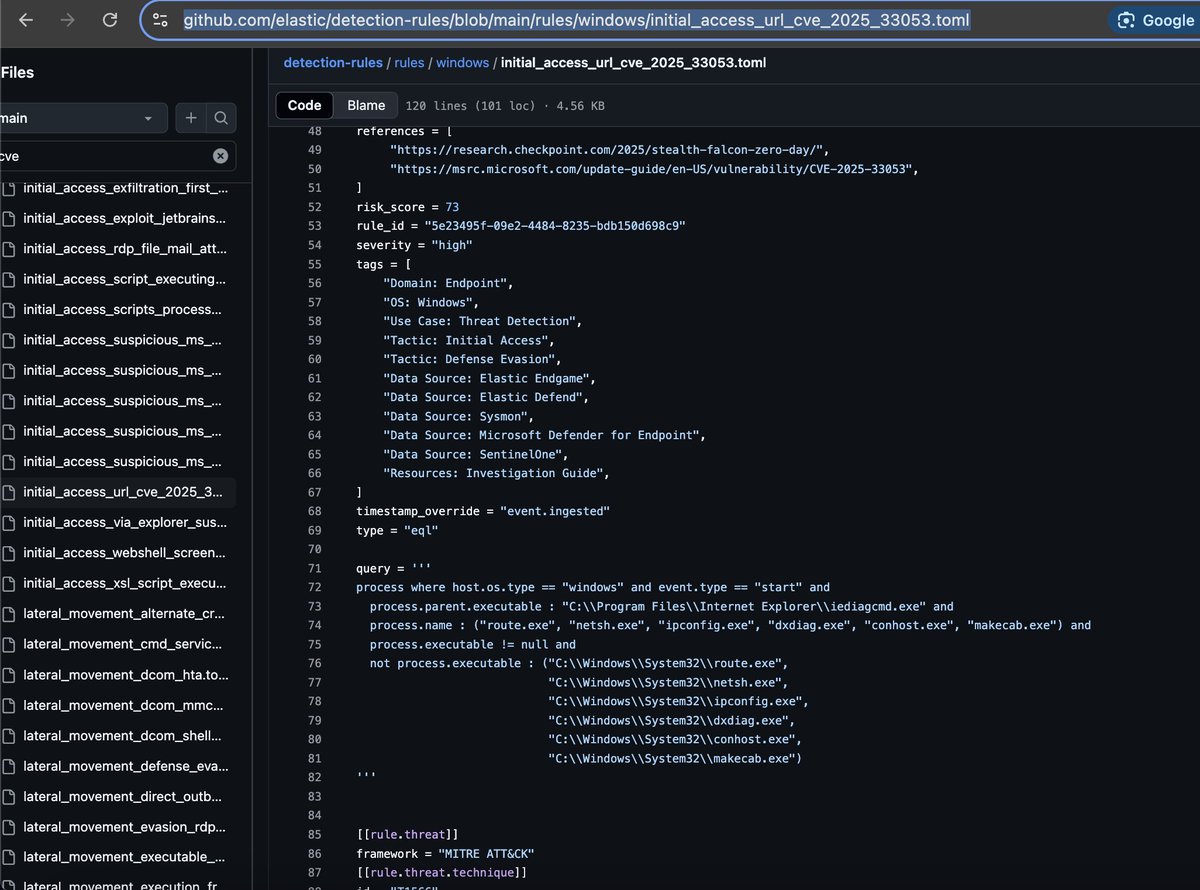Screen dimensions: 1200x890
Task: Click the browser back arrow
Action: 27,20
